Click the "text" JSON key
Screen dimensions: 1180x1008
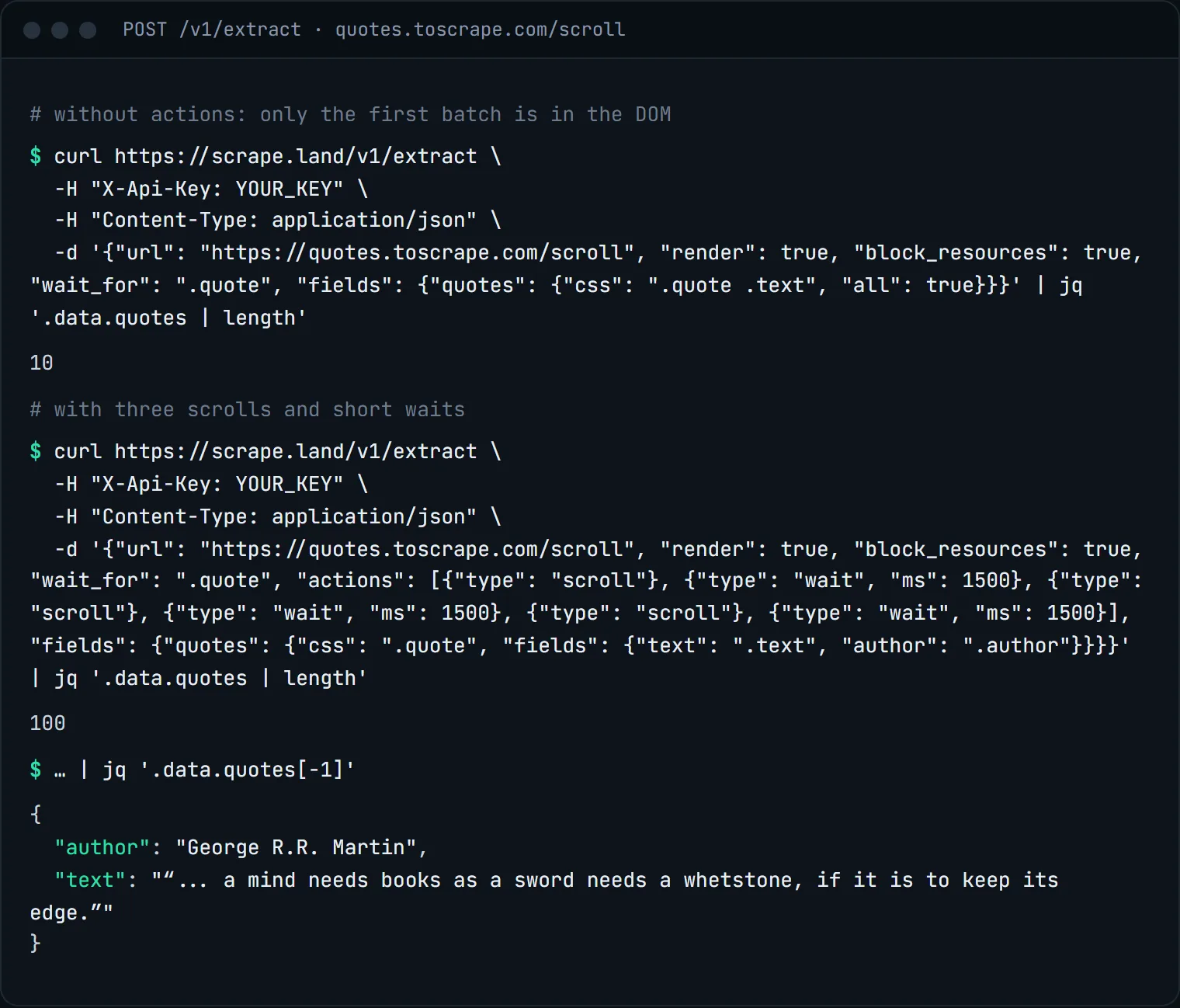coord(89,880)
